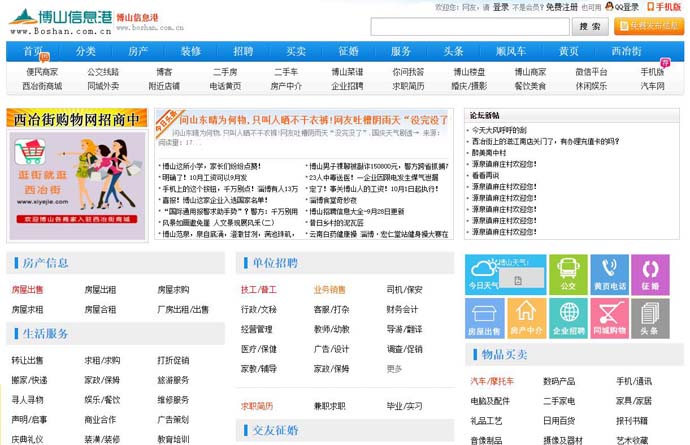The width and height of the screenshot is (690, 445).
Task: Open the 汽车网 link
Action: click(x=652, y=86)
